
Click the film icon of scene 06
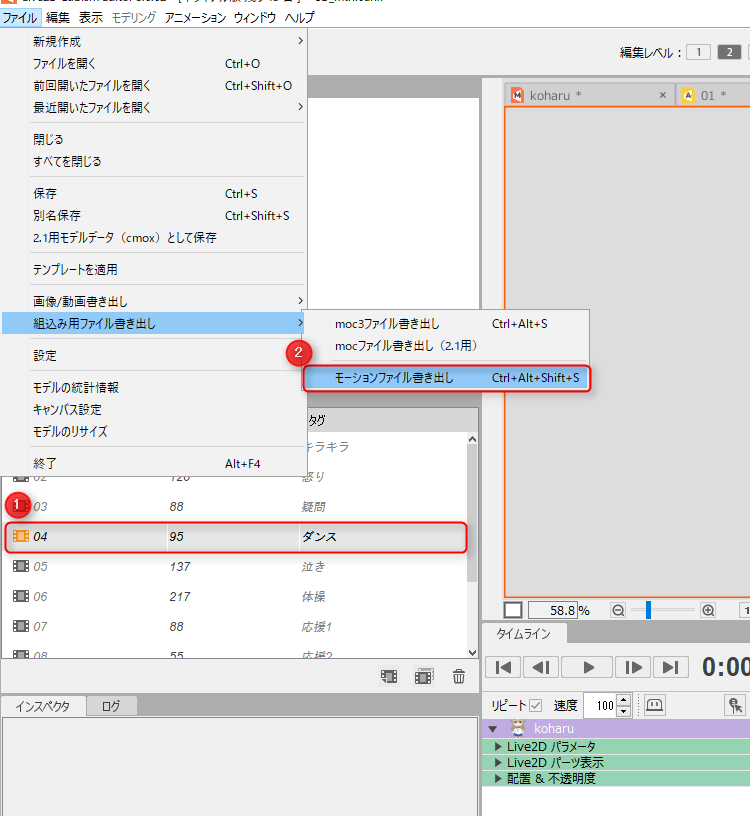21,596
